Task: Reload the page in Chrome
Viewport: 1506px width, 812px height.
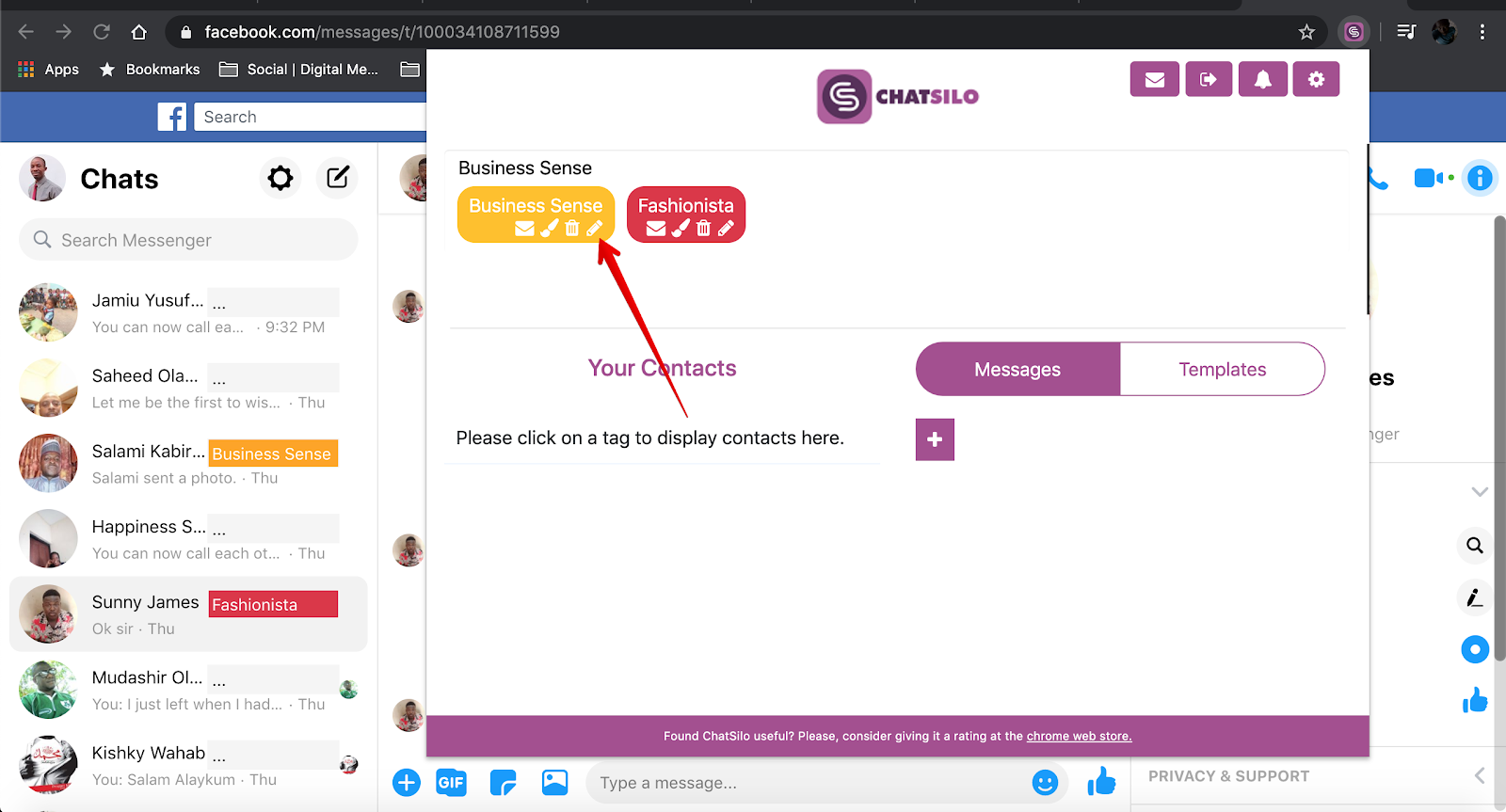Action: click(102, 32)
